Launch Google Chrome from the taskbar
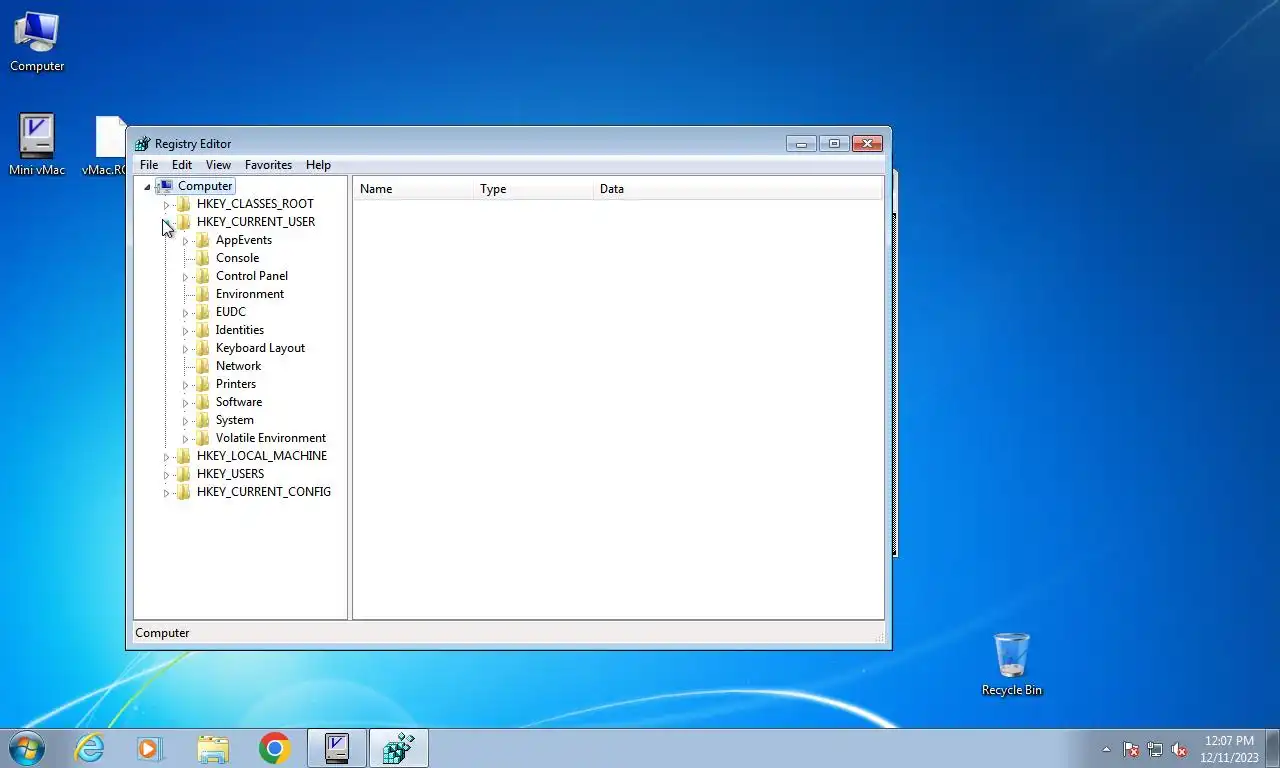The width and height of the screenshot is (1280, 768). [x=274, y=748]
